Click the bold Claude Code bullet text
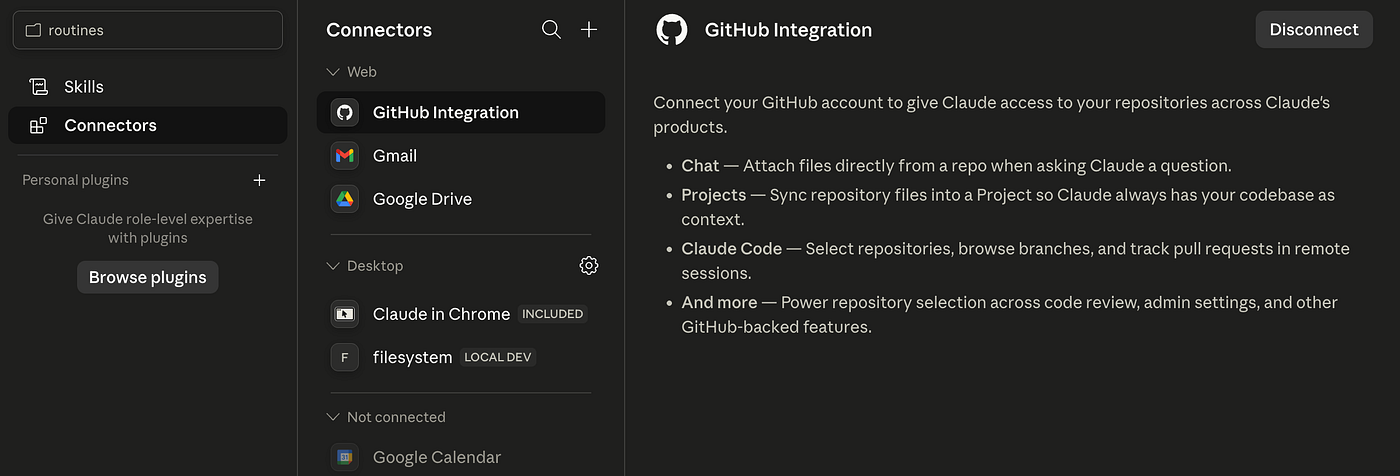The image size is (1400, 476). (x=732, y=248)
